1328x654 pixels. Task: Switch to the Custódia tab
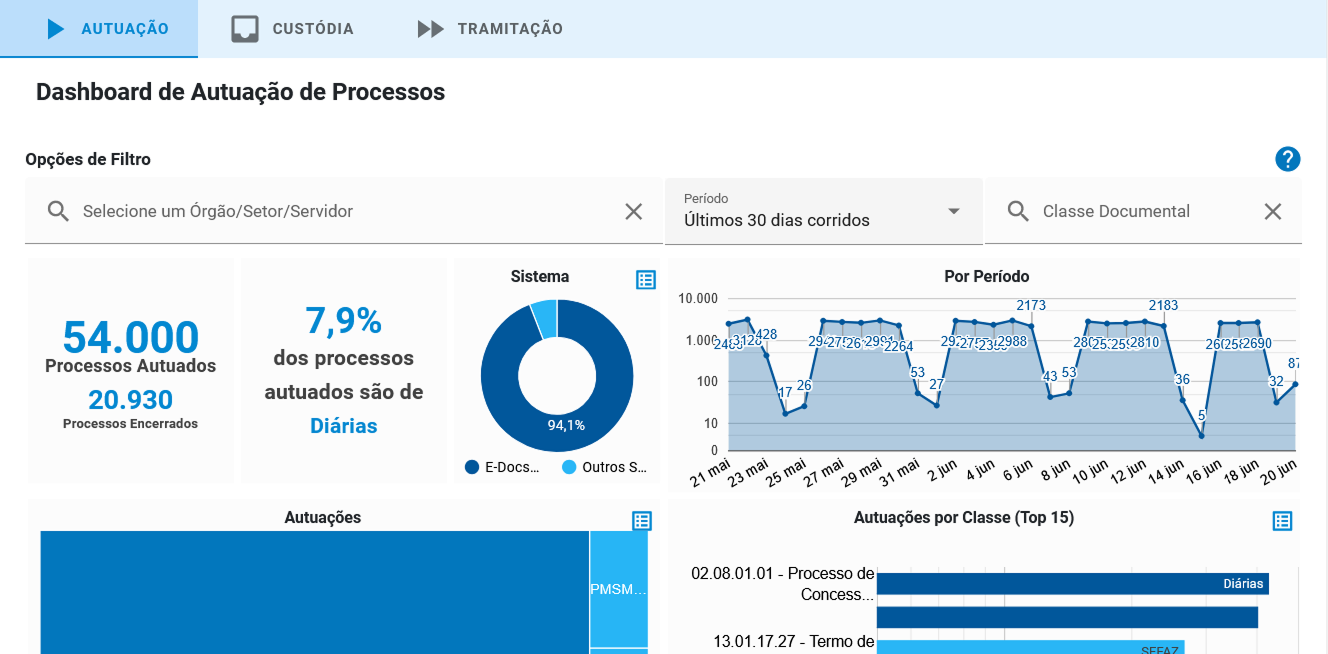293,29
